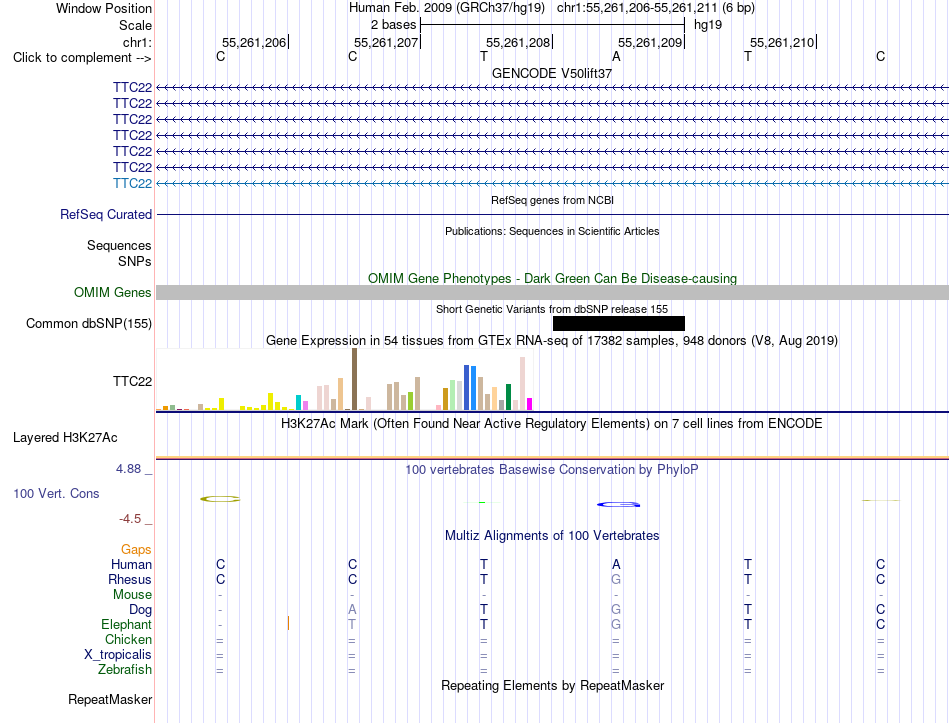Click the black dbSNP variant block
This screenshot has height=723, width=950.
click(619, 324)
